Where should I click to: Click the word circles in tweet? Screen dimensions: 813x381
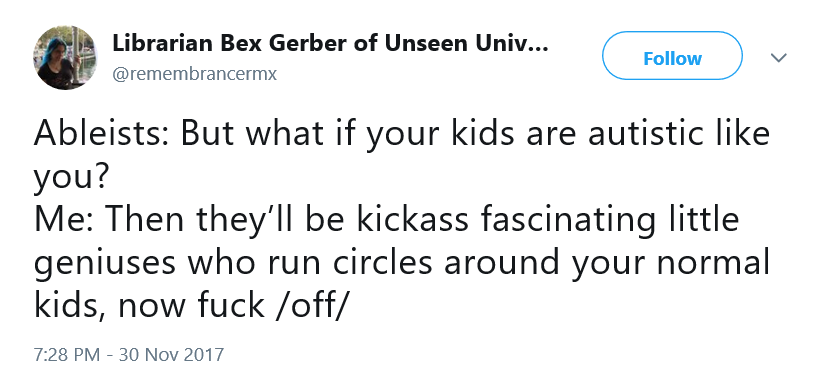[382, 262]
